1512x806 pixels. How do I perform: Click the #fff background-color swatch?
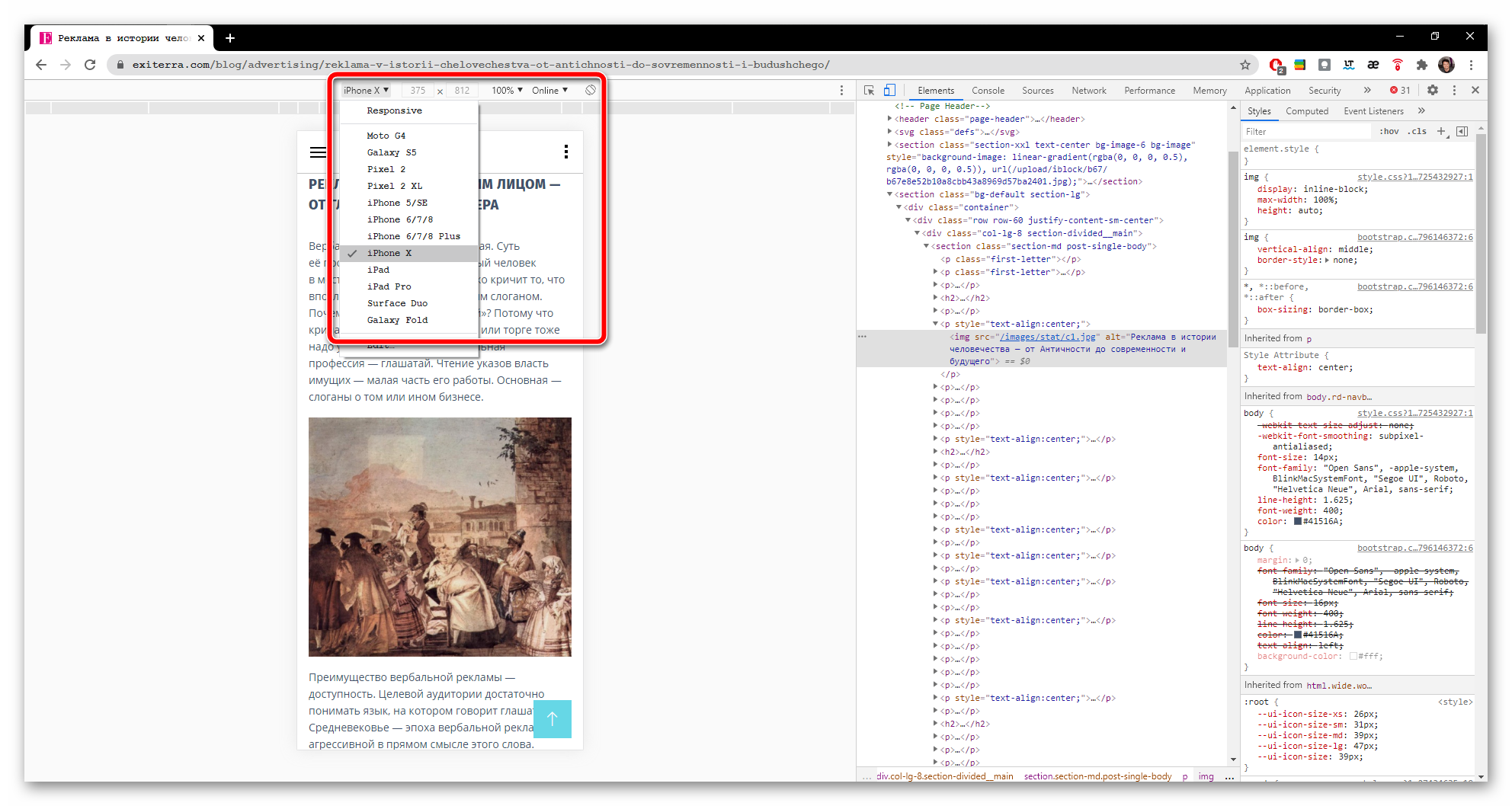click(1353, 656)
